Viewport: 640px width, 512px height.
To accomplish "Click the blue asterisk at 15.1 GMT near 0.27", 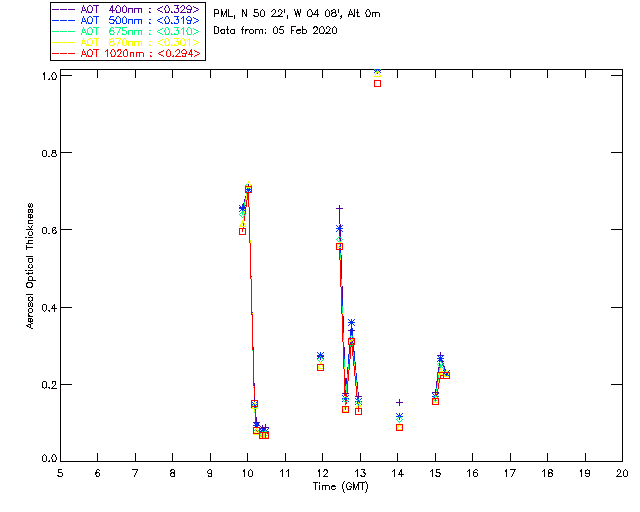I will [x=440, y=358].
